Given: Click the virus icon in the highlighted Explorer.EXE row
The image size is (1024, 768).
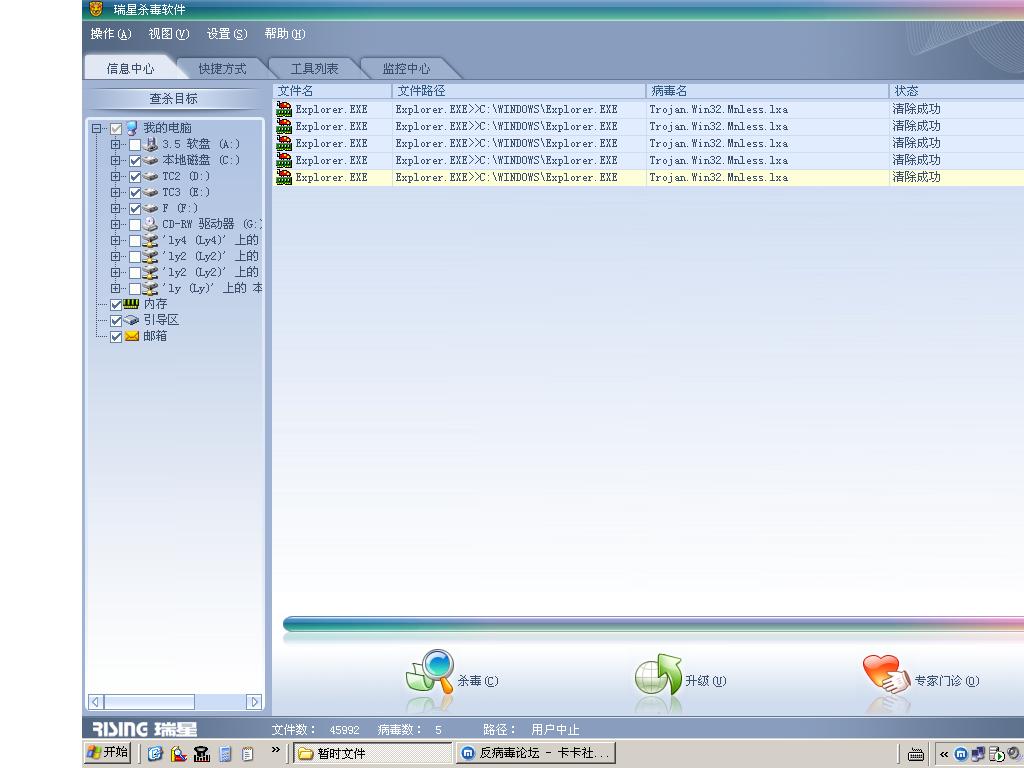Looking at the screenshot, I should coord(284,177).
